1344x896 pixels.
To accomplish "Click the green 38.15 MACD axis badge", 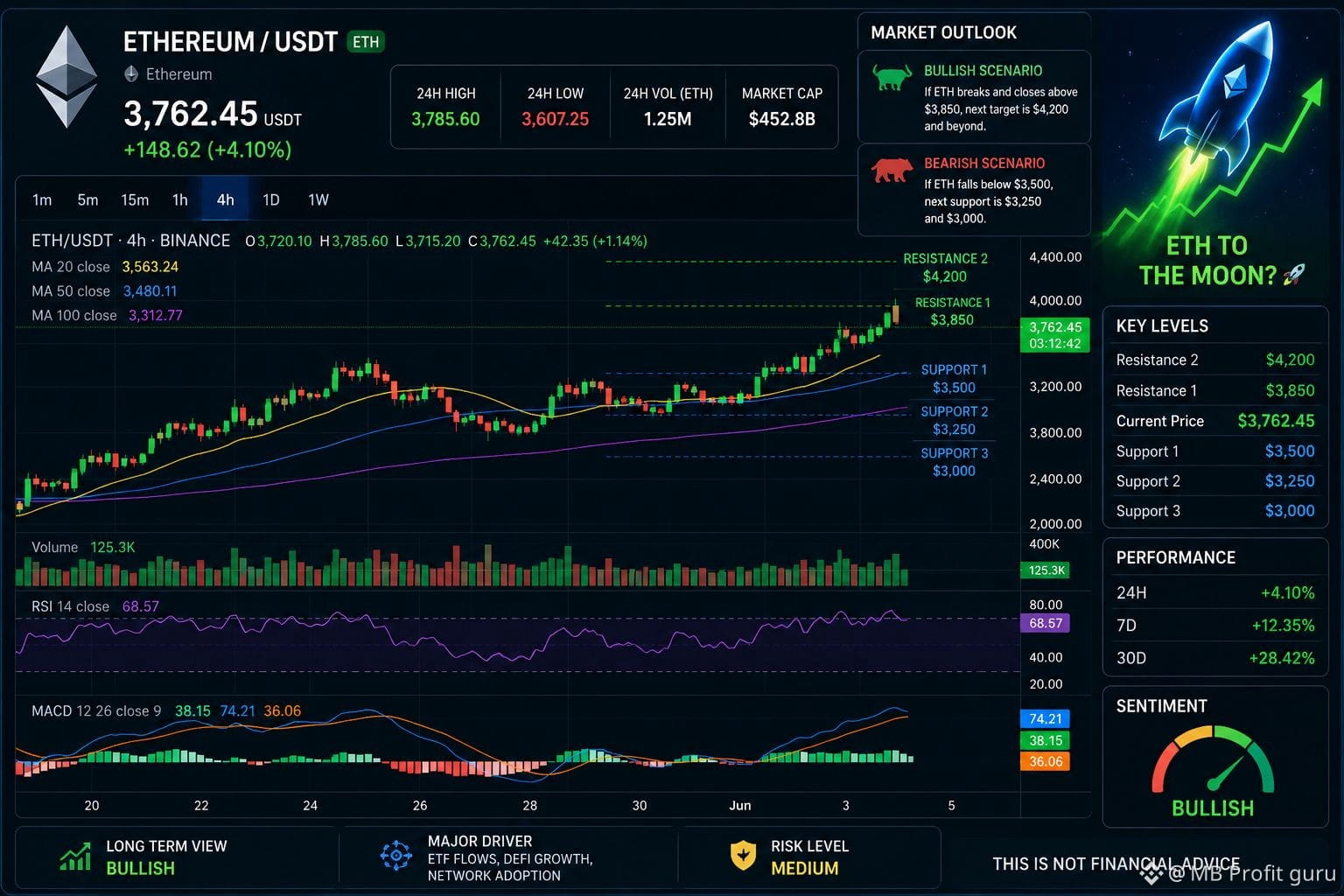I will [1046, 740].
